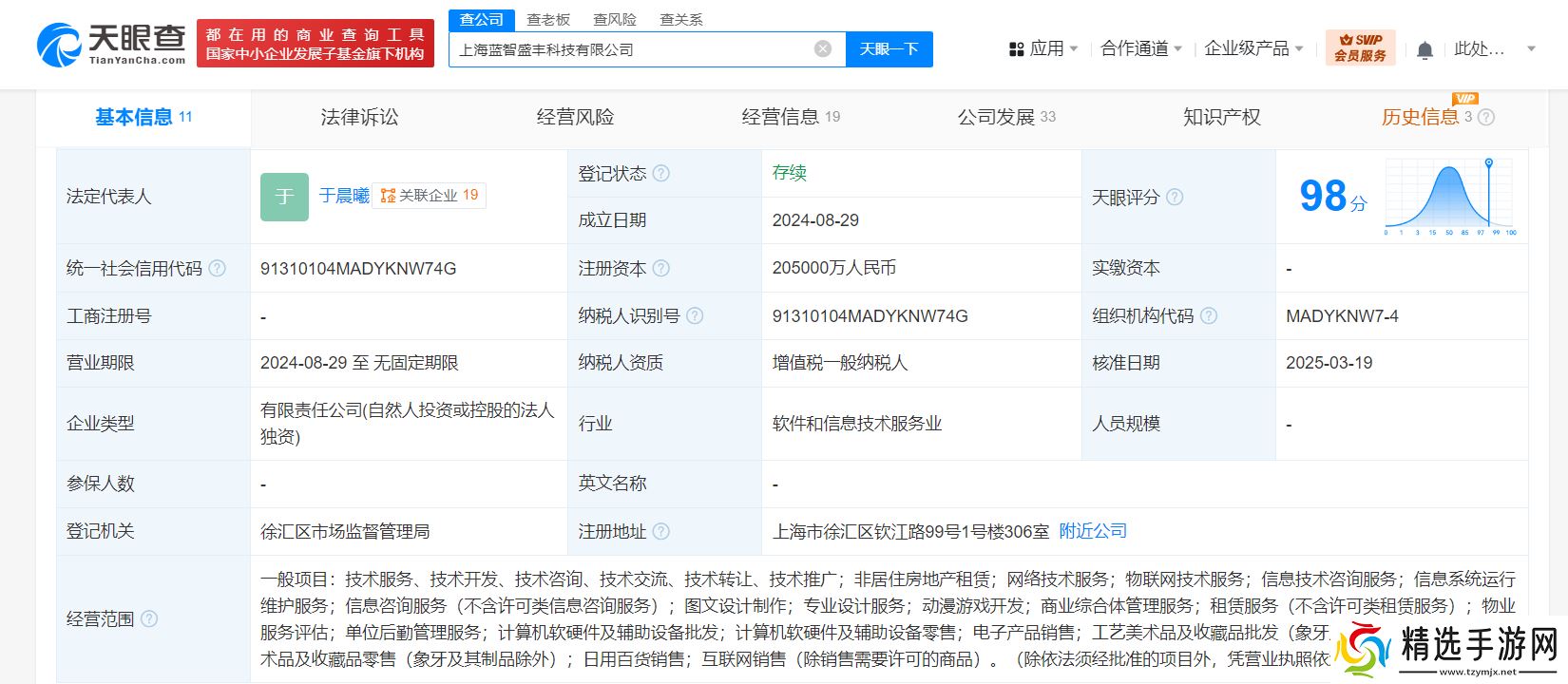Click the Tianyancha logo

click(x=111, y=45)
